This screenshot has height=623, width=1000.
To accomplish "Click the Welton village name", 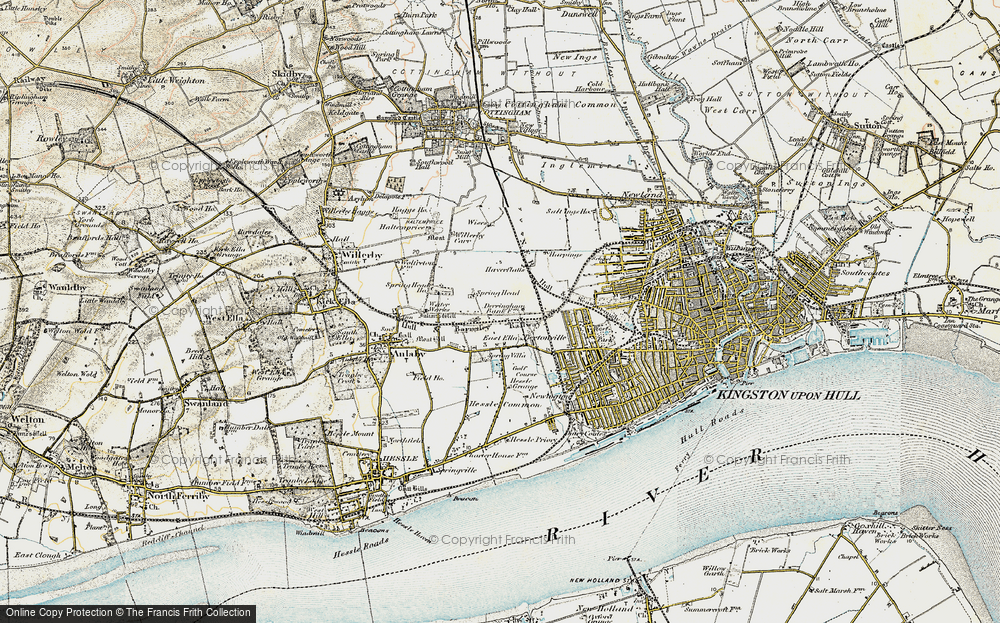I will [27, 420].
